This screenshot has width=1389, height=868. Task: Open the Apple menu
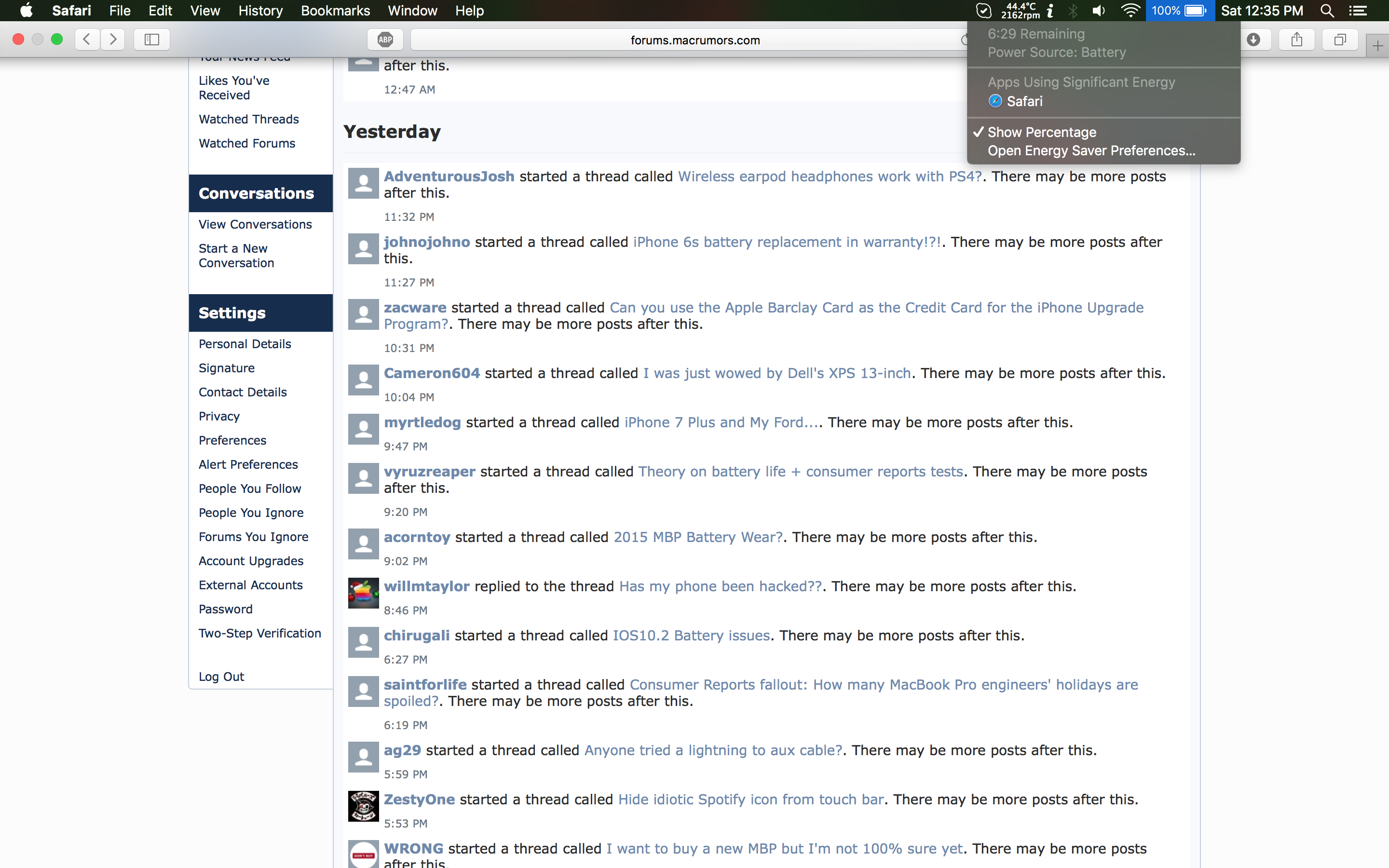coord(27,10)
